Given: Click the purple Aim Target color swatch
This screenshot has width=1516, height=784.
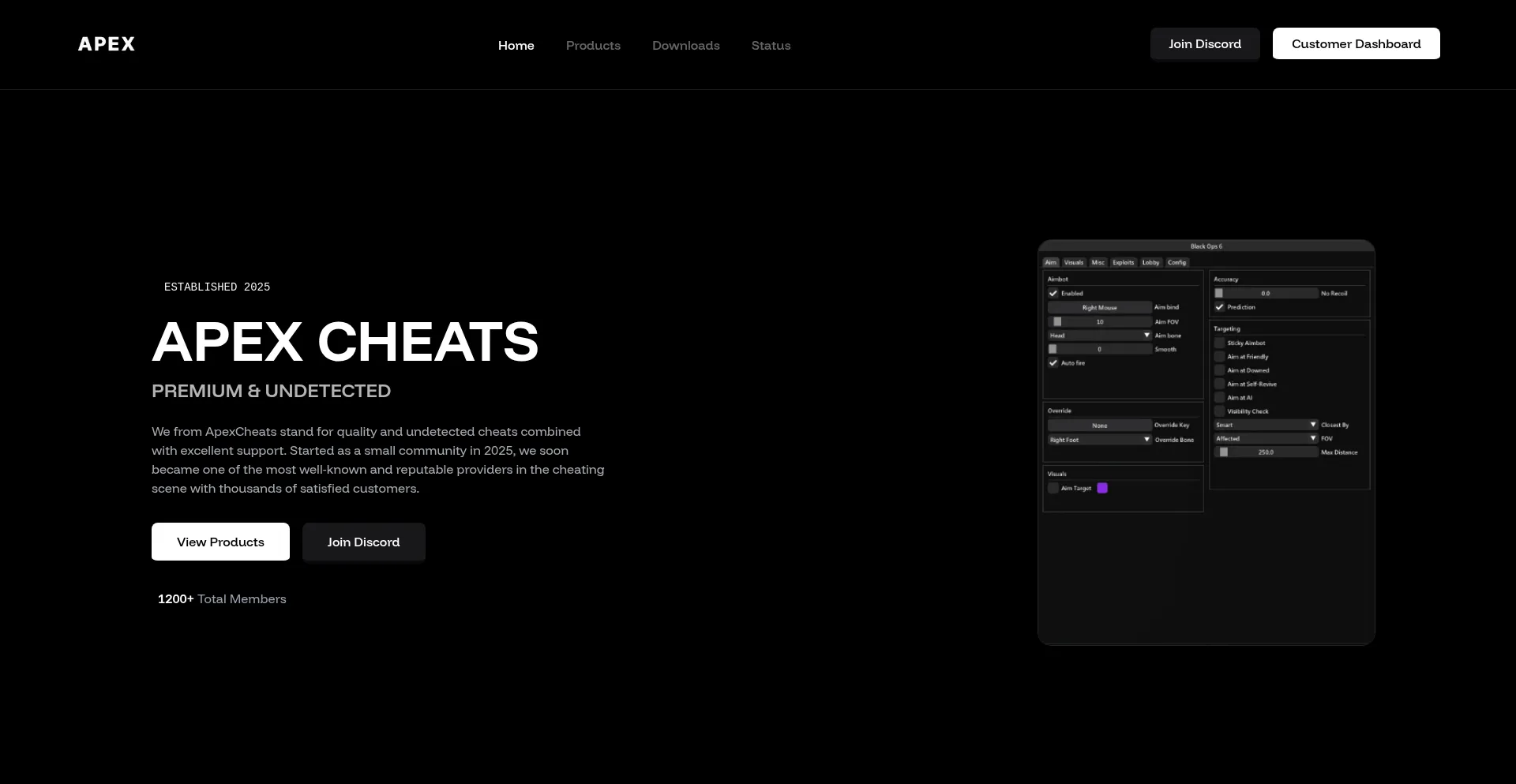Looking at the screenshot, I should click(x=1102, y=489).
